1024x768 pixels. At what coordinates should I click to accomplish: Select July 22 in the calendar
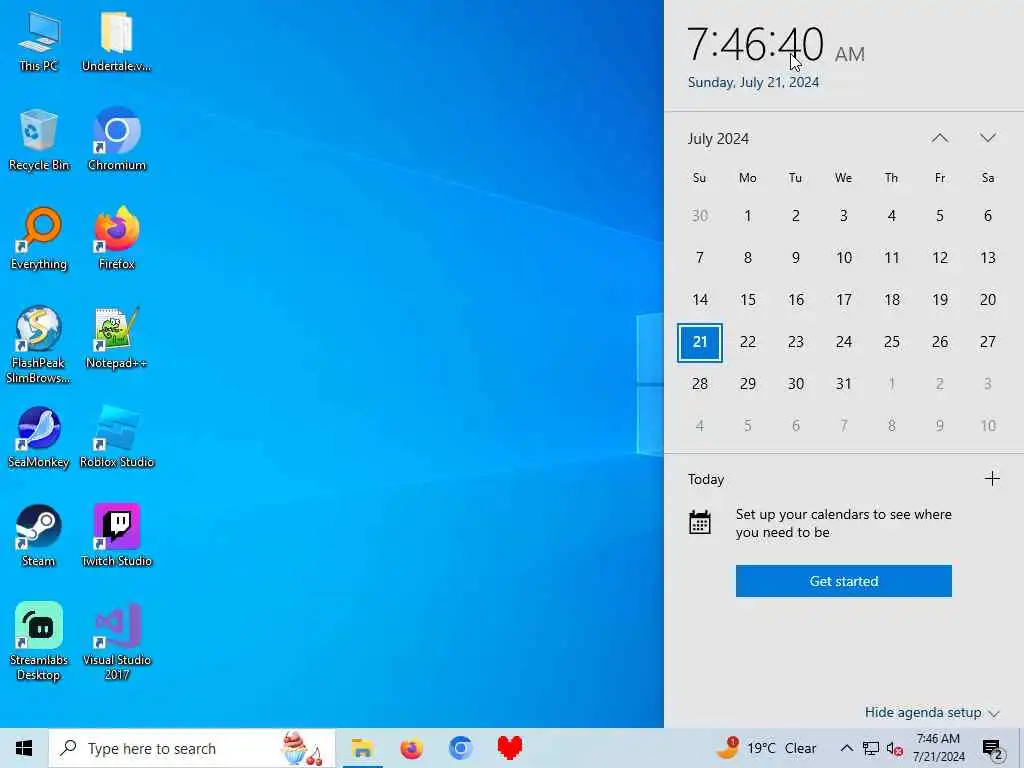click(748, 342)
